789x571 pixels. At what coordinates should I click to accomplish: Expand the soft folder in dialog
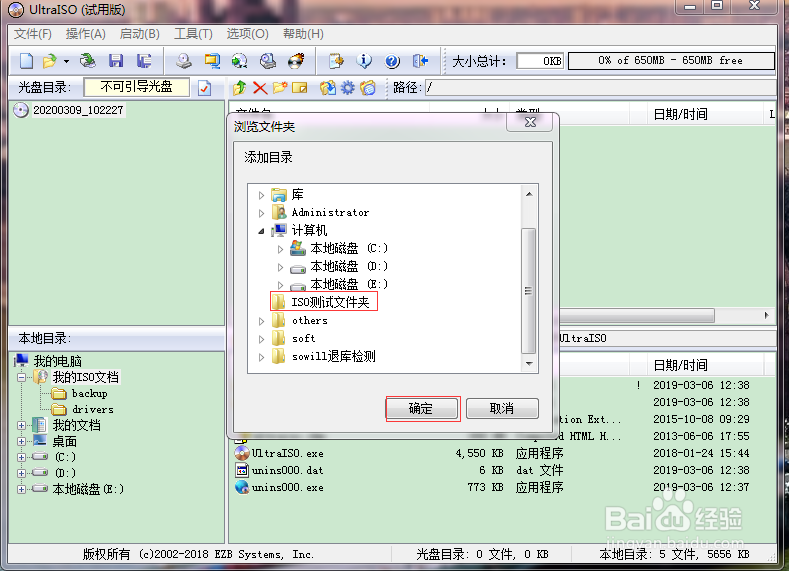click(x=261, y=339)
